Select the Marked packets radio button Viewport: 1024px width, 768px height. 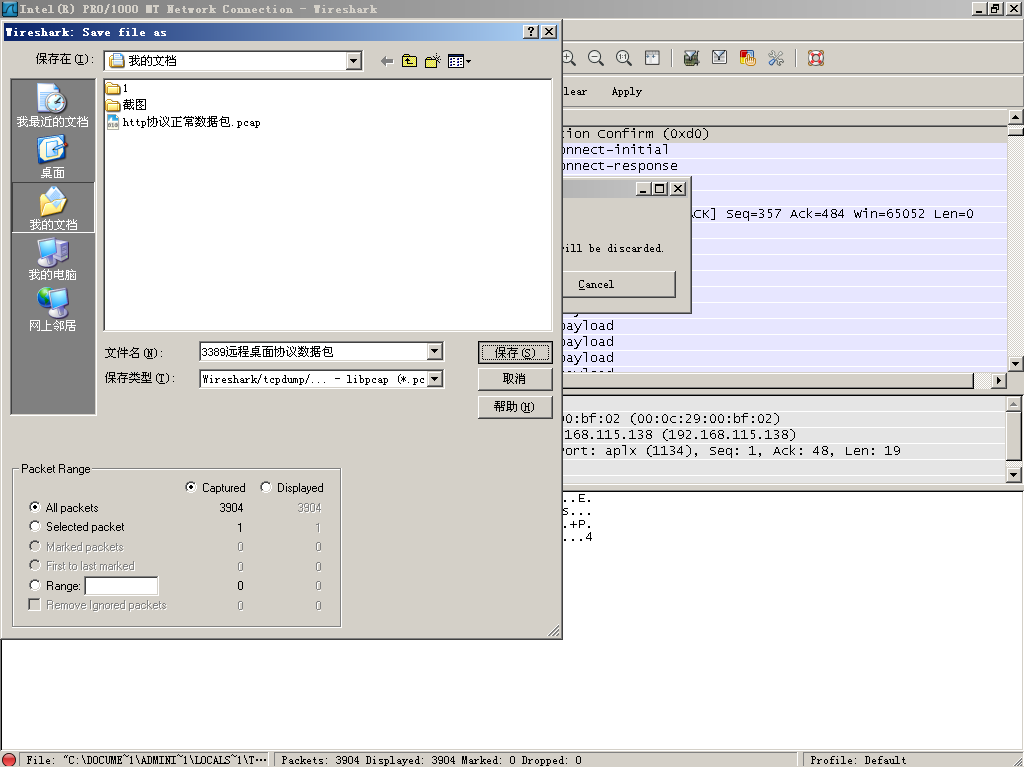pyautogui.click(x=35, y=546)
